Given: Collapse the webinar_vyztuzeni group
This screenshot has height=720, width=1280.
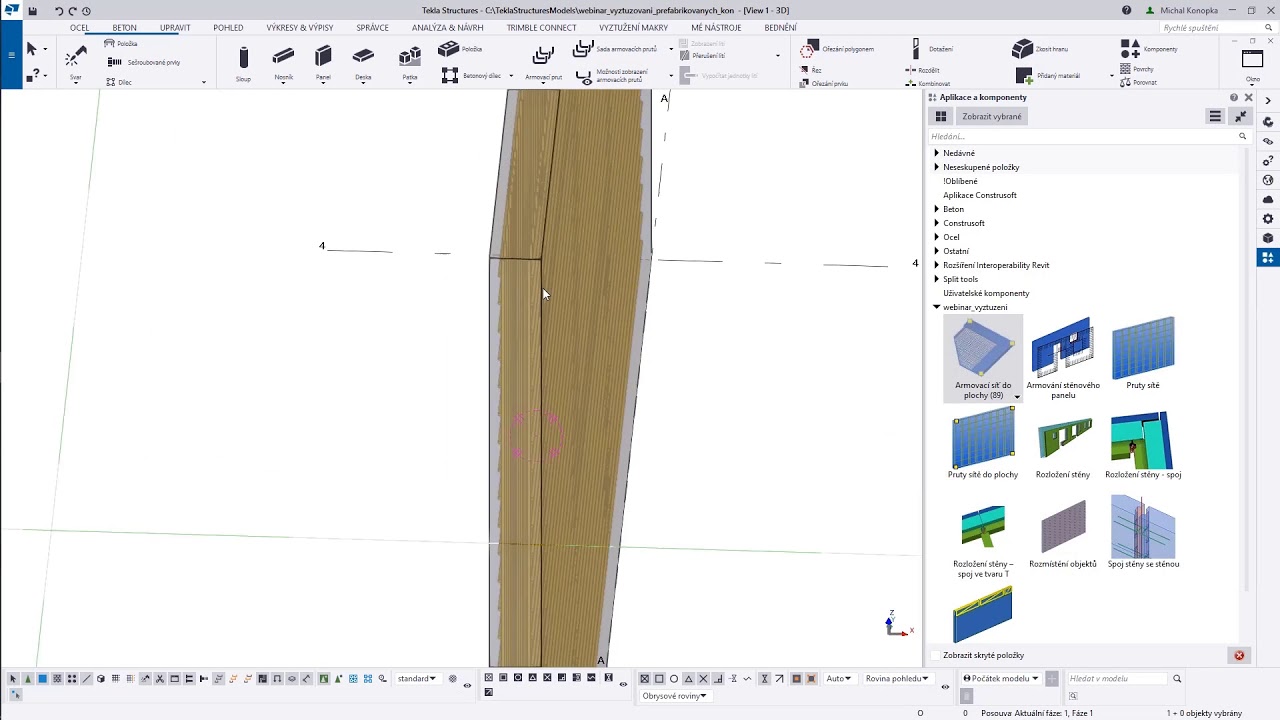Looking at the screenshot, I should click(936, 307).
